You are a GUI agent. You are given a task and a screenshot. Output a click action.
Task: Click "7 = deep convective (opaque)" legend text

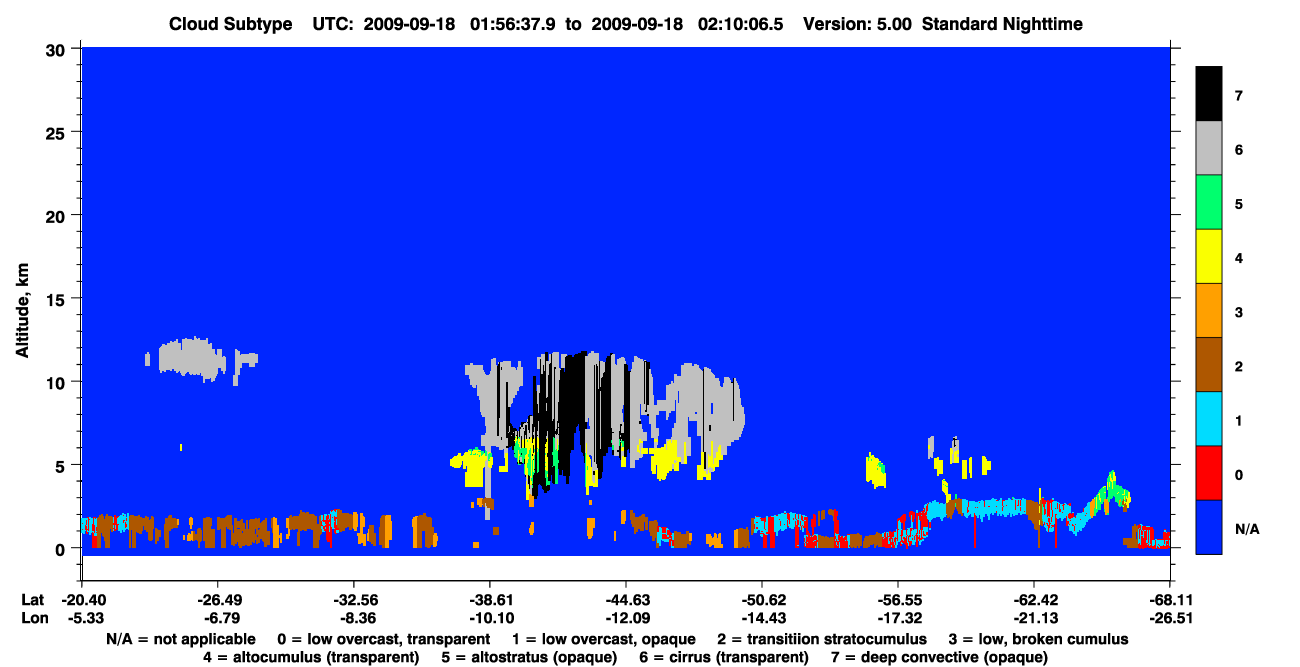point(939,657)
